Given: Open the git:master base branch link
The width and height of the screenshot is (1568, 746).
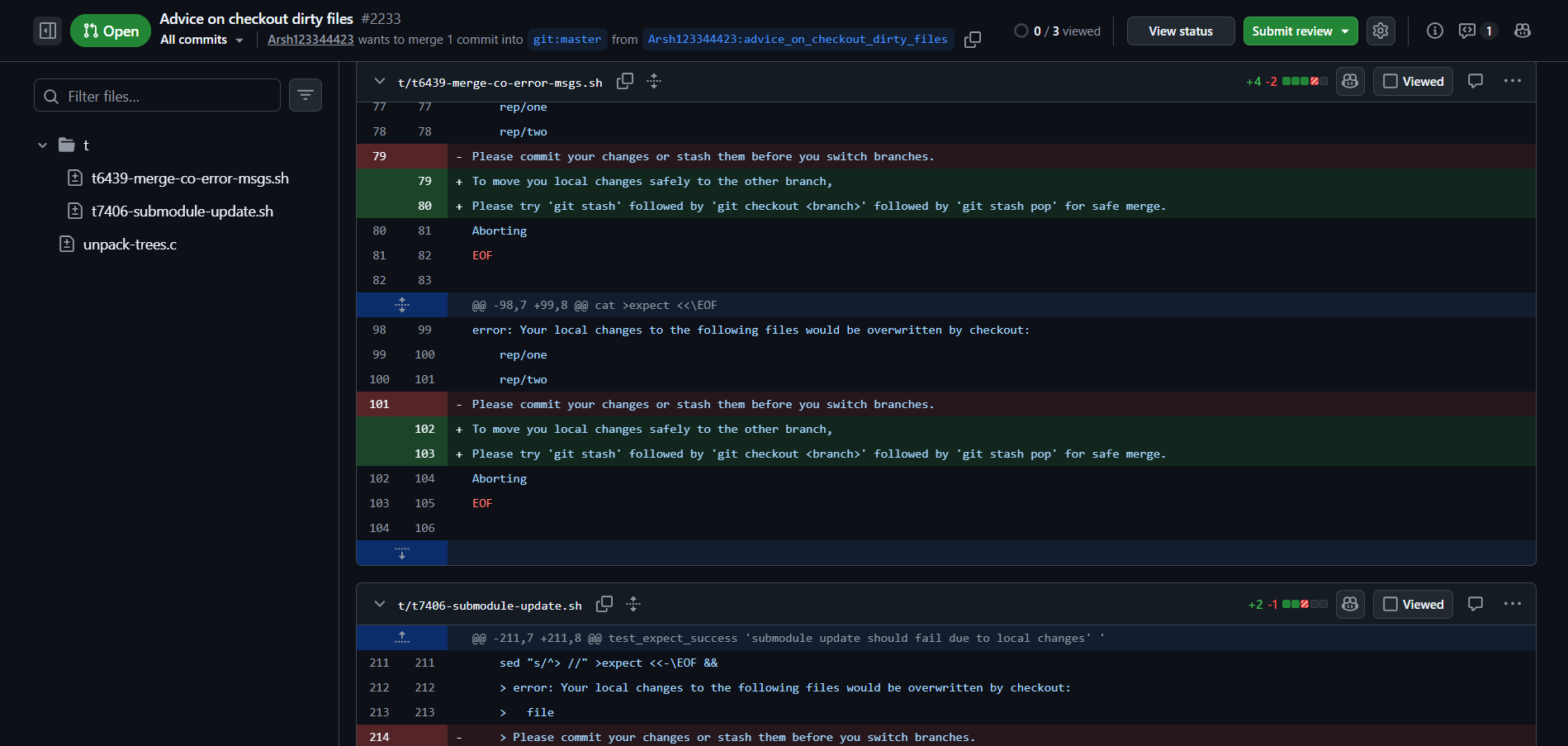Looking at the screenshot, I should (567, 39).
